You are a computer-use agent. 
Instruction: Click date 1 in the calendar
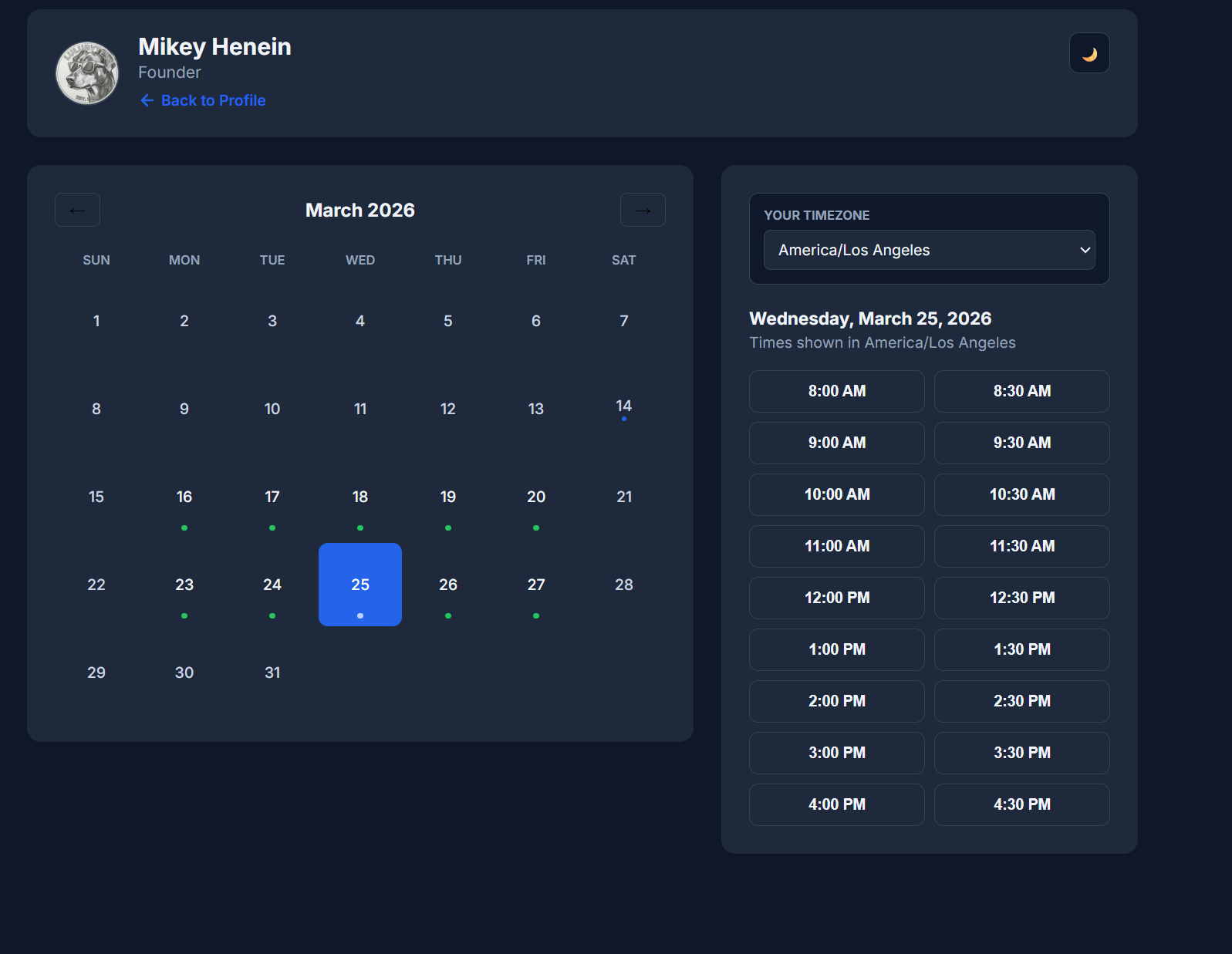point(96,321)
